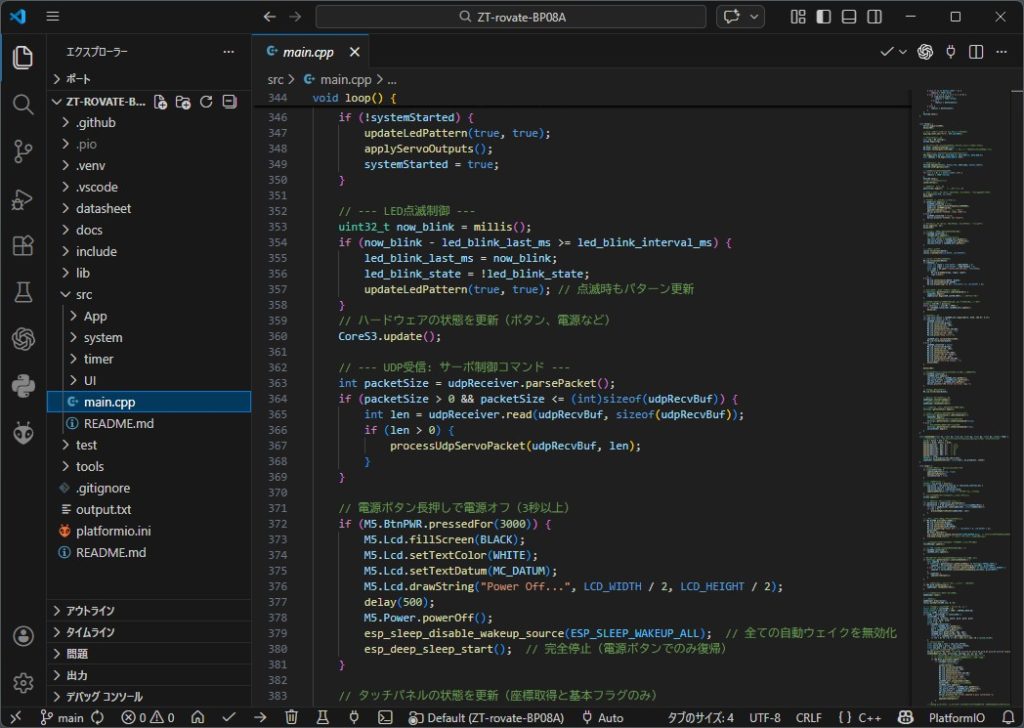Open the hamburger application menu
The image size is (1024, 728).
[53, 17]
